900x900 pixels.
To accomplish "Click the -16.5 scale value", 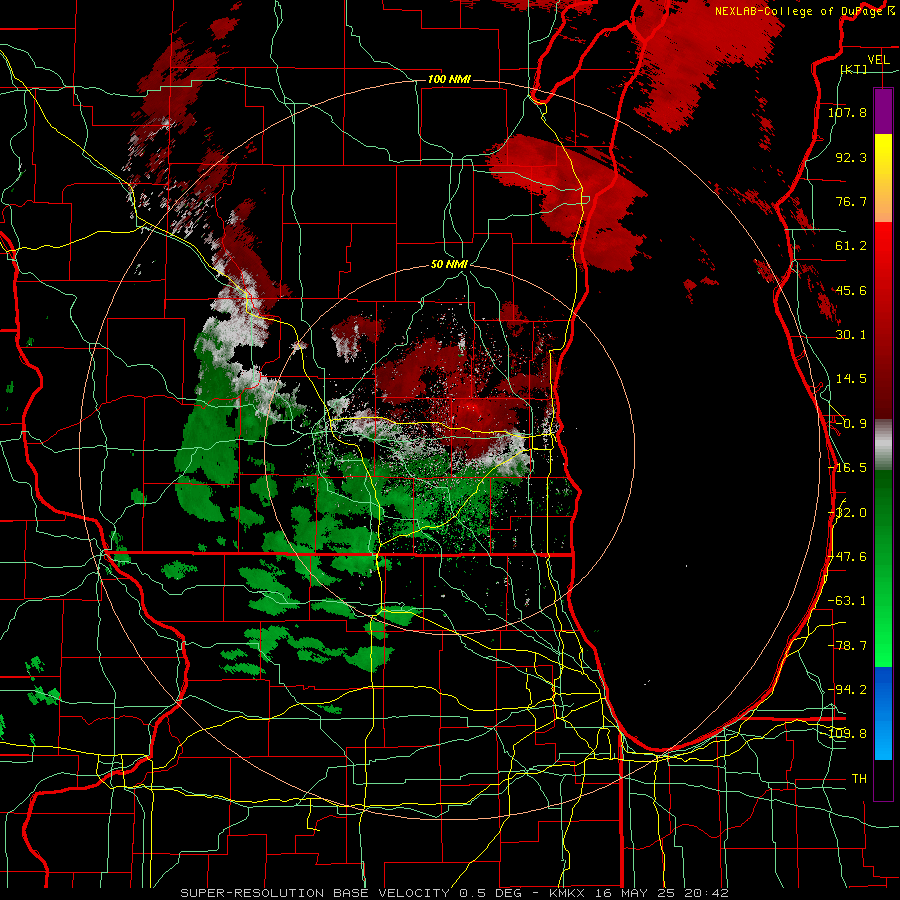I will [x=847, y=468].
